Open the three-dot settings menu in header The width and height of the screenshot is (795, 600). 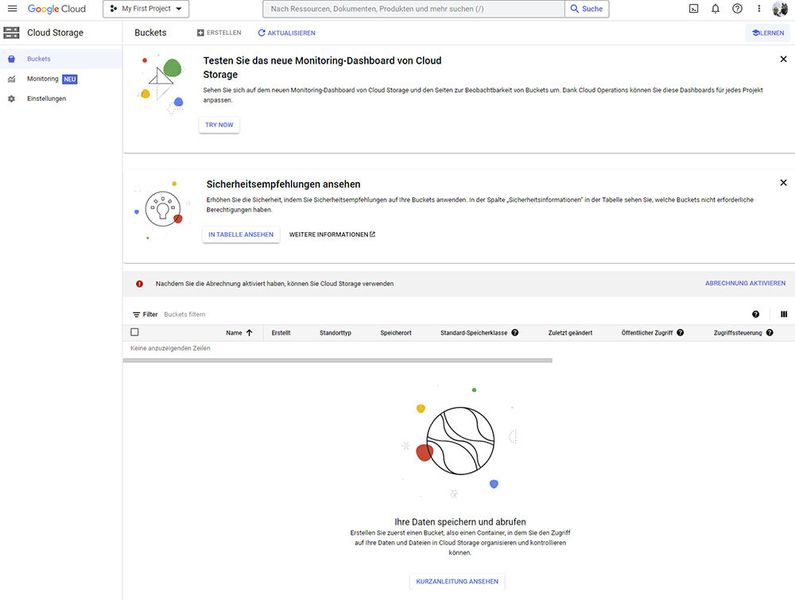[x=759, y=9]
